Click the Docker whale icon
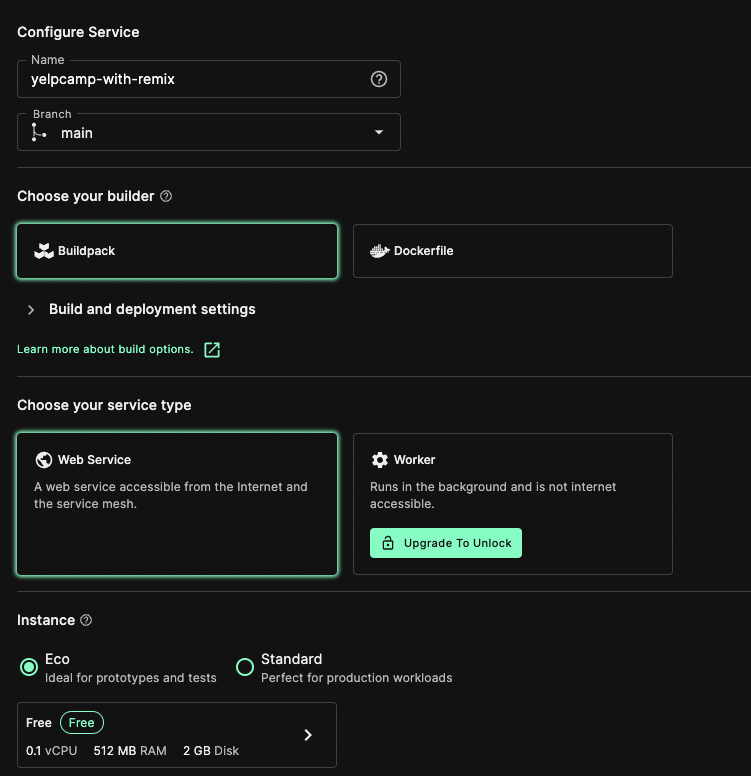This screenshot has width=751, height=776. [x=380, y=251]
